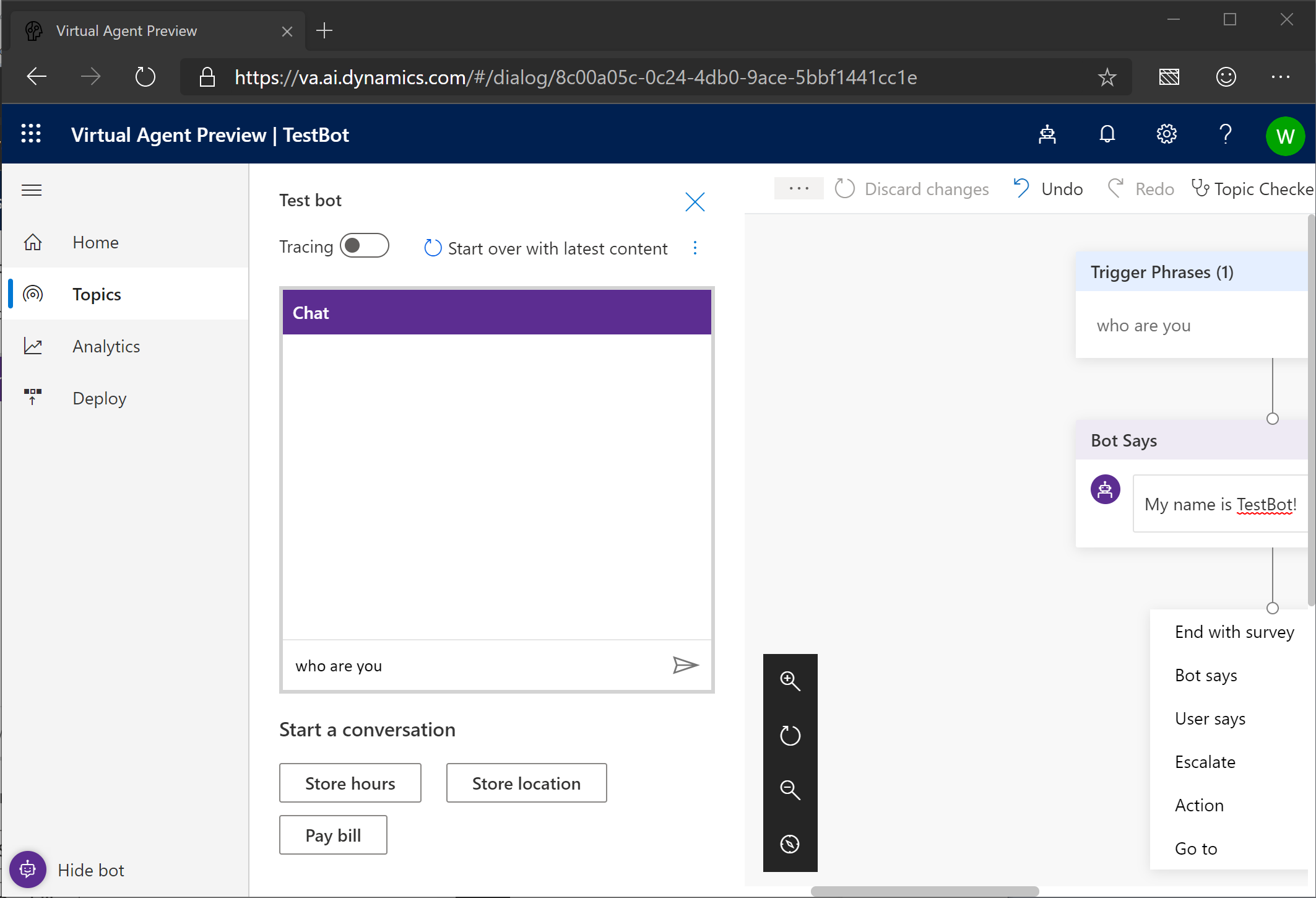Expand the toolbar overflow ellipsis
This screenshot has height=898, width=1316.
coord(799,188)
